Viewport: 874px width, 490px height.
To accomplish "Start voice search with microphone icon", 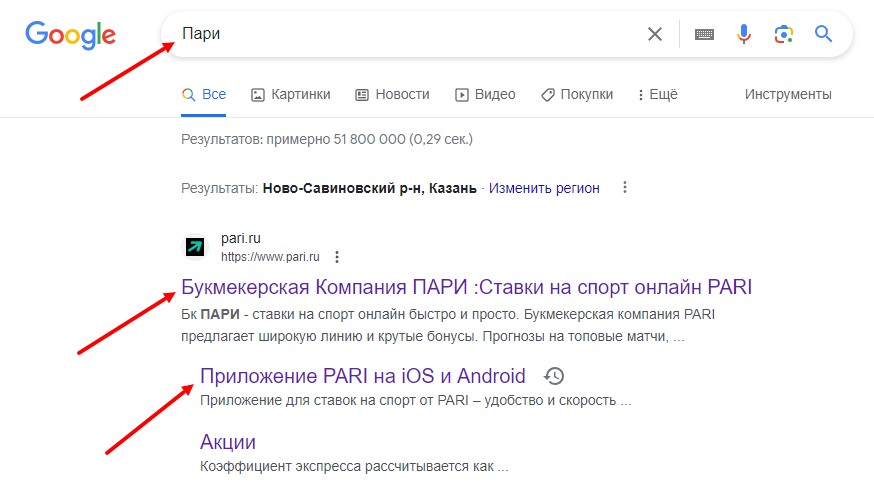I will pyautogui.click(x=744, y=34).
